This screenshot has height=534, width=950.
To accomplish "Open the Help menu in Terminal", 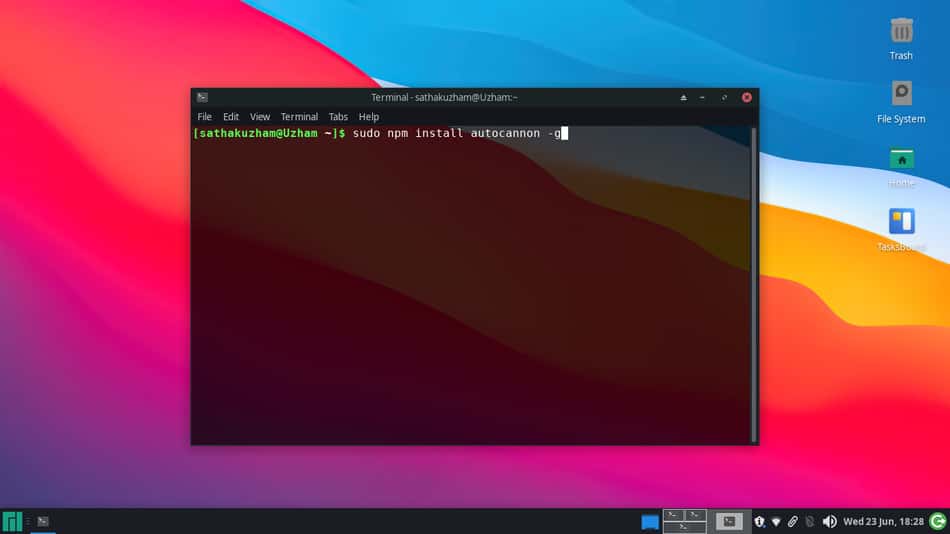I will click(368, 116).
